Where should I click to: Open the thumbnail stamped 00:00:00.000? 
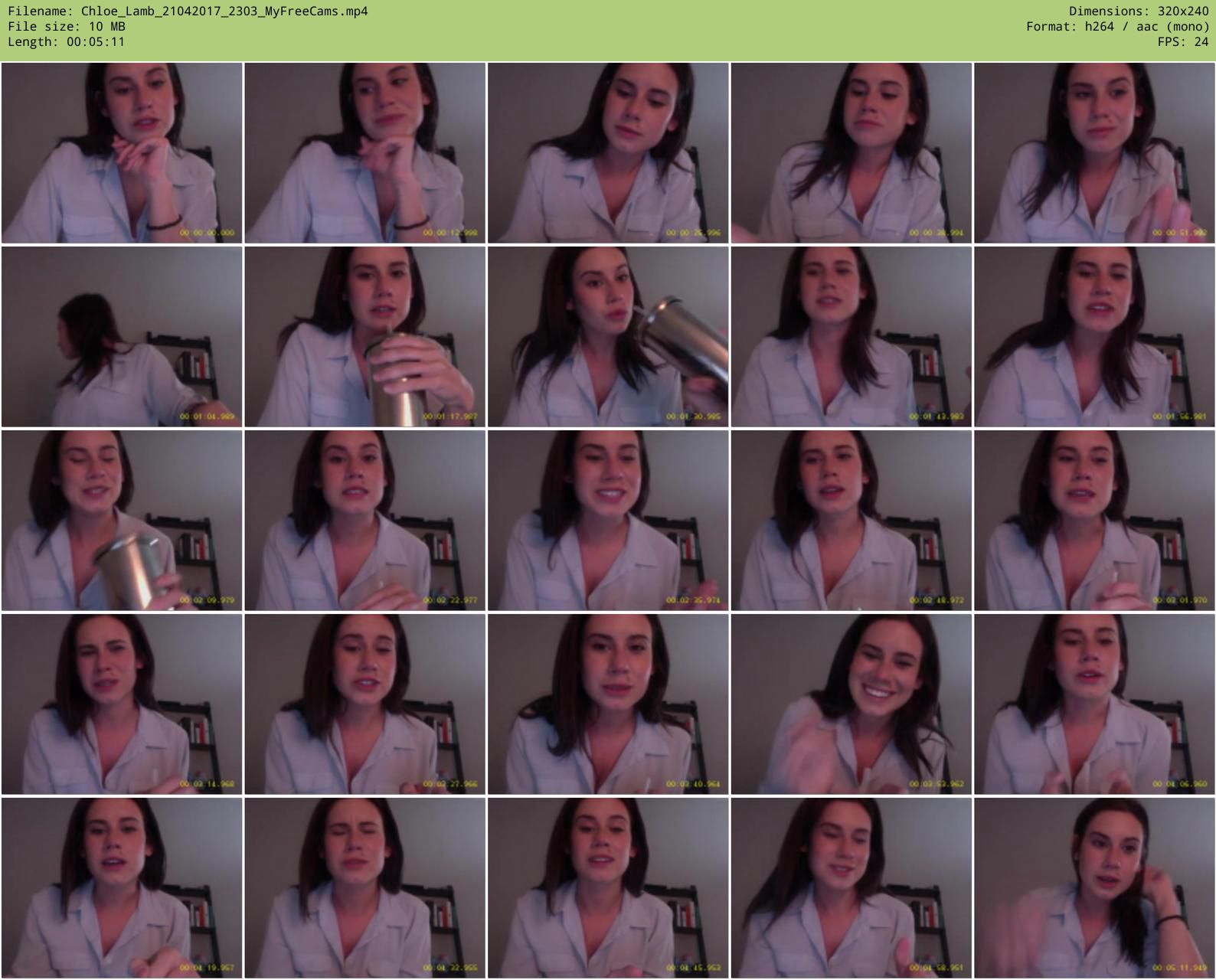122,153
